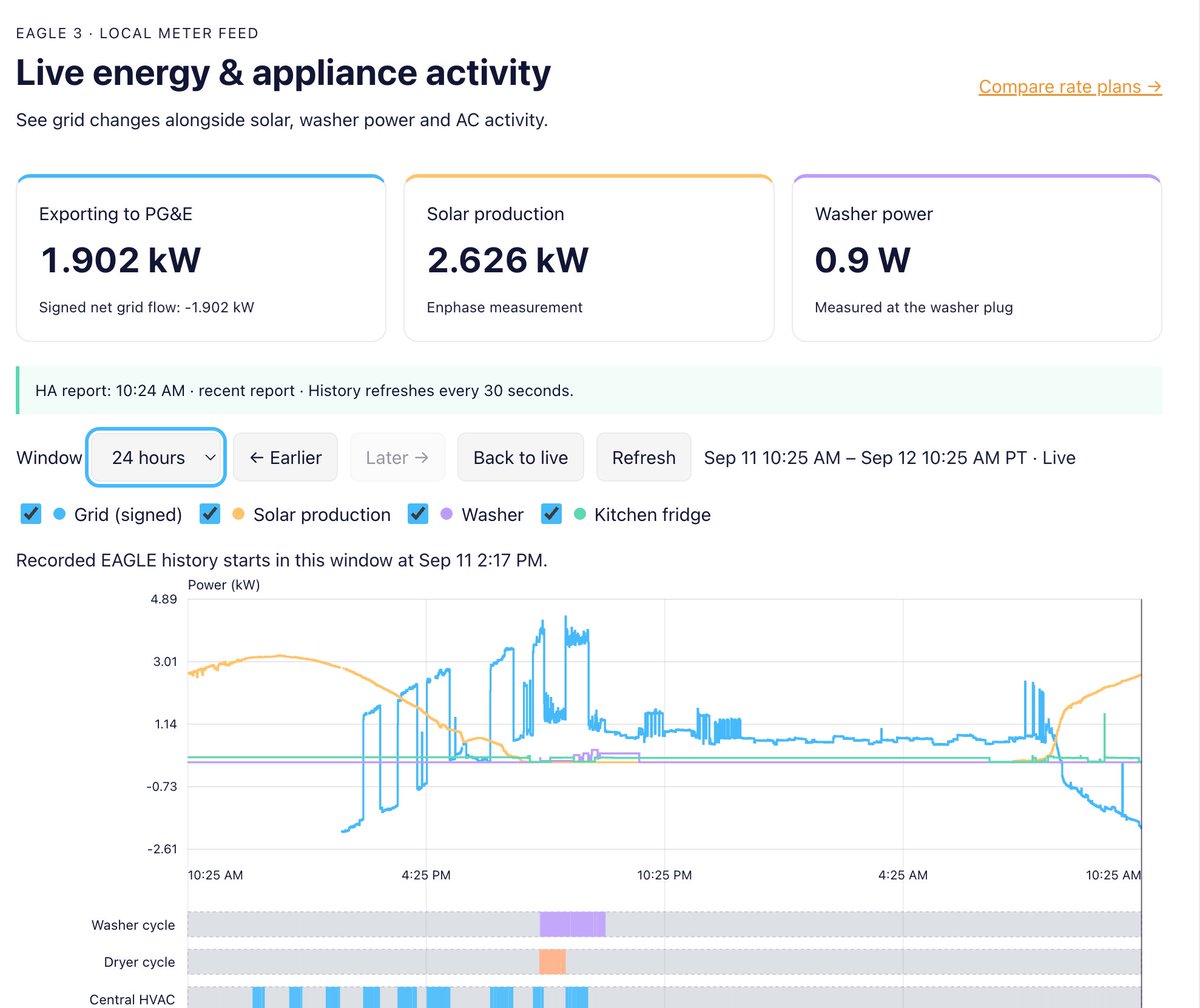The image size is (1200, 1008).
Task: Click the -2.61 y-axis value
Action: click(x=161, y=849)
